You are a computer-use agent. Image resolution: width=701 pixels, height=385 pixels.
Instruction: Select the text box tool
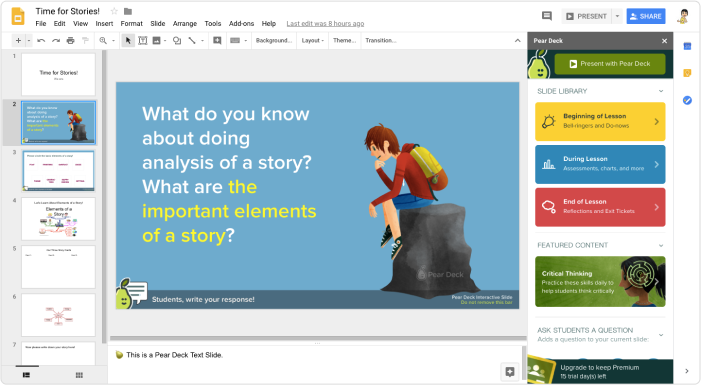click(143, 41)
